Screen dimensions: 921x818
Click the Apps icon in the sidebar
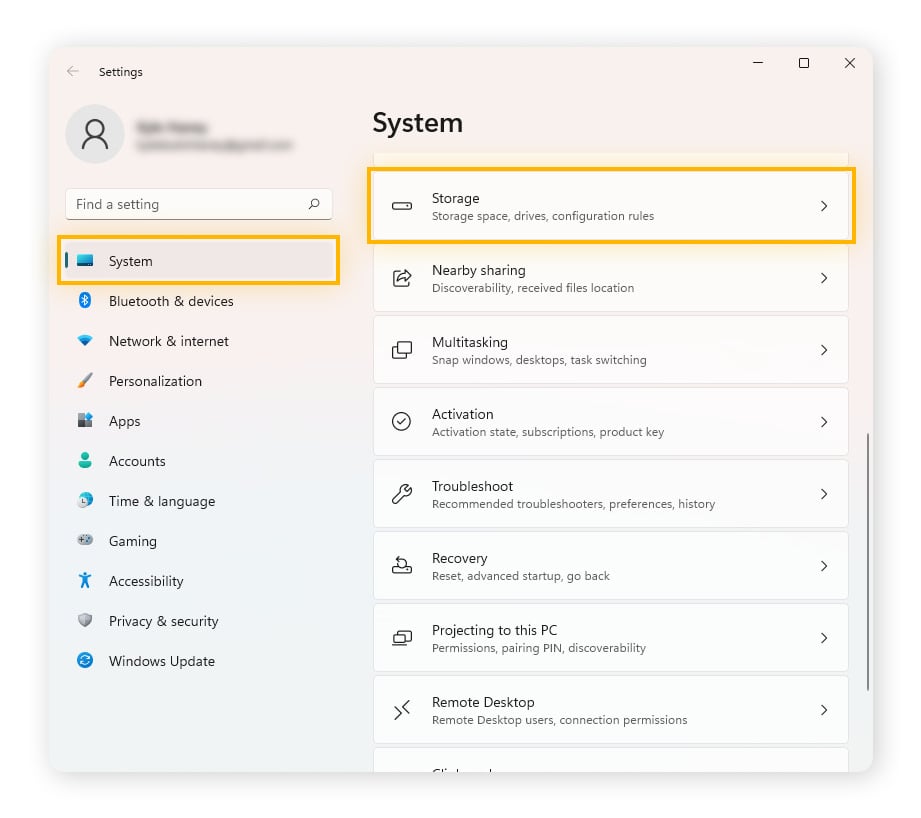click(86, 420)
